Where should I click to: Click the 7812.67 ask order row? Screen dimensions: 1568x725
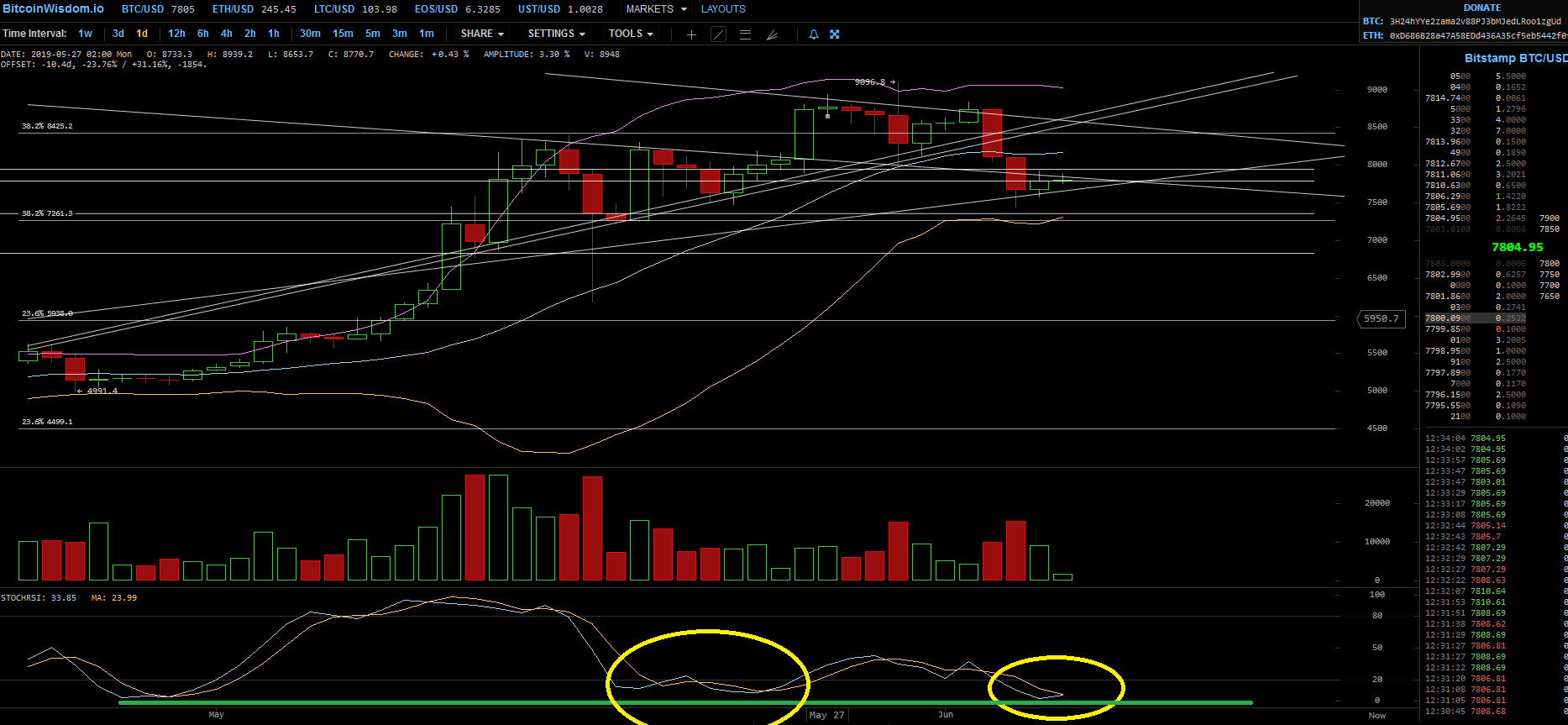click(x=1476, y=164)
